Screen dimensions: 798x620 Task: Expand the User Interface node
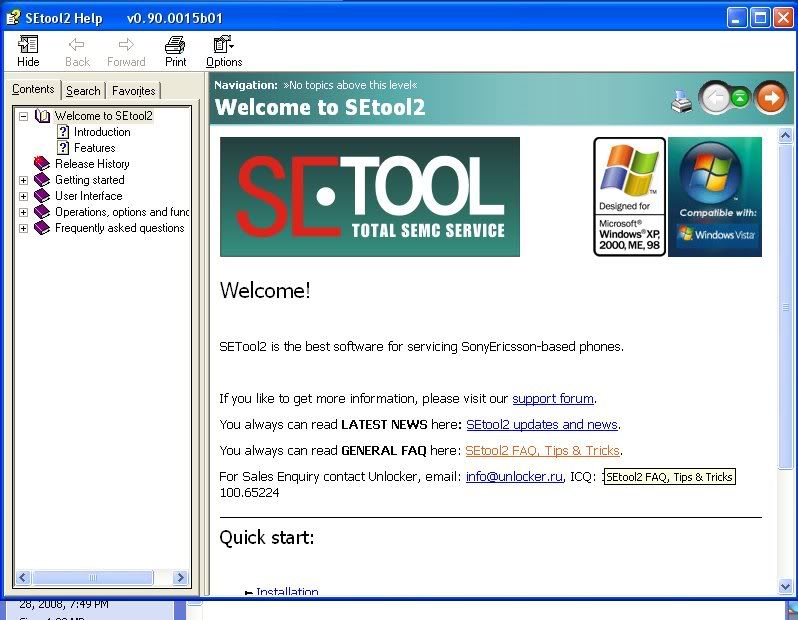pos(23,196)
